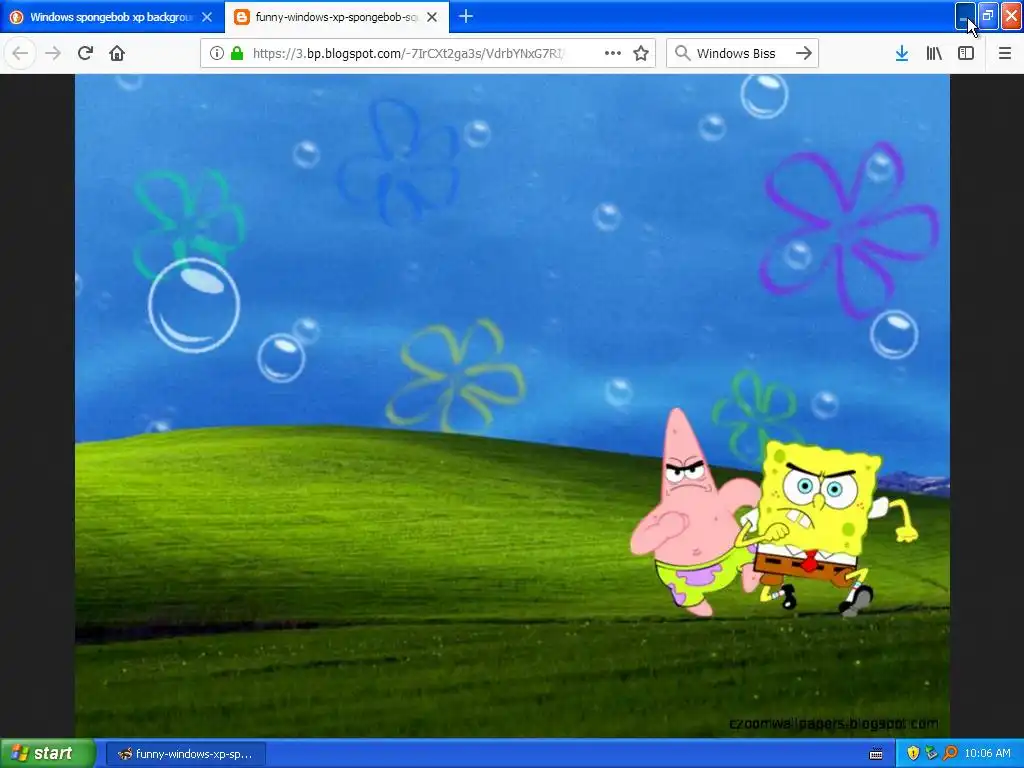Submit the search with the arrow
Image resolution: width=1024 pixels, height=768 pixels.
pos(804,54)
